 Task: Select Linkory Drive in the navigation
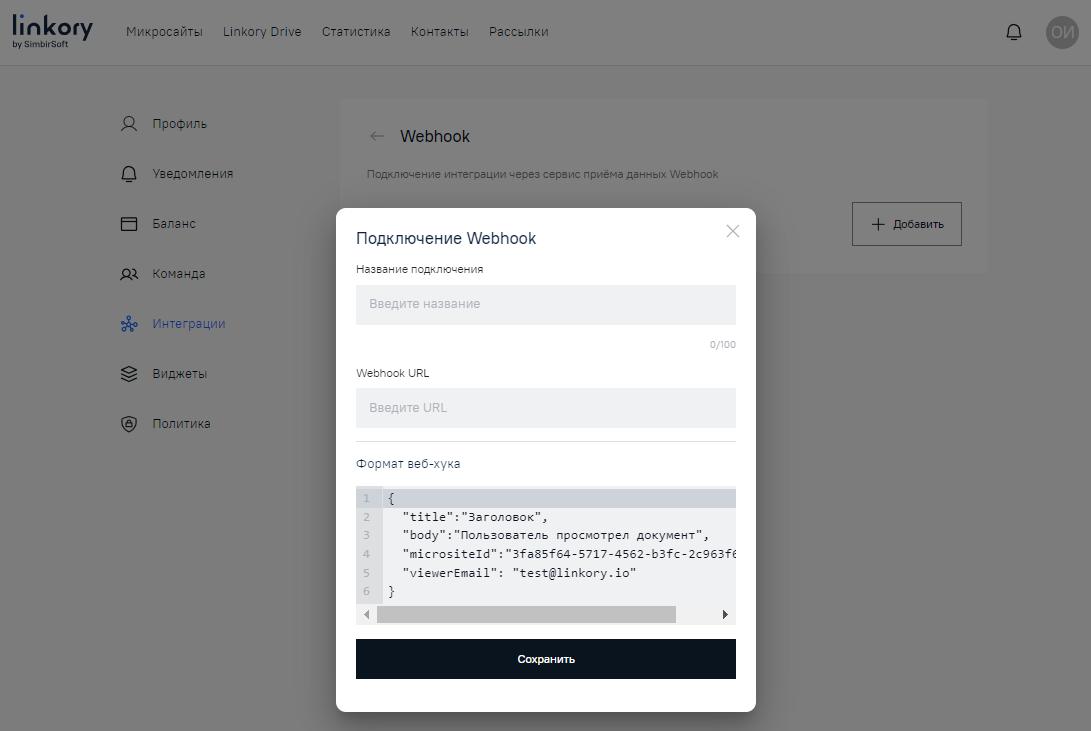(261, 31)
